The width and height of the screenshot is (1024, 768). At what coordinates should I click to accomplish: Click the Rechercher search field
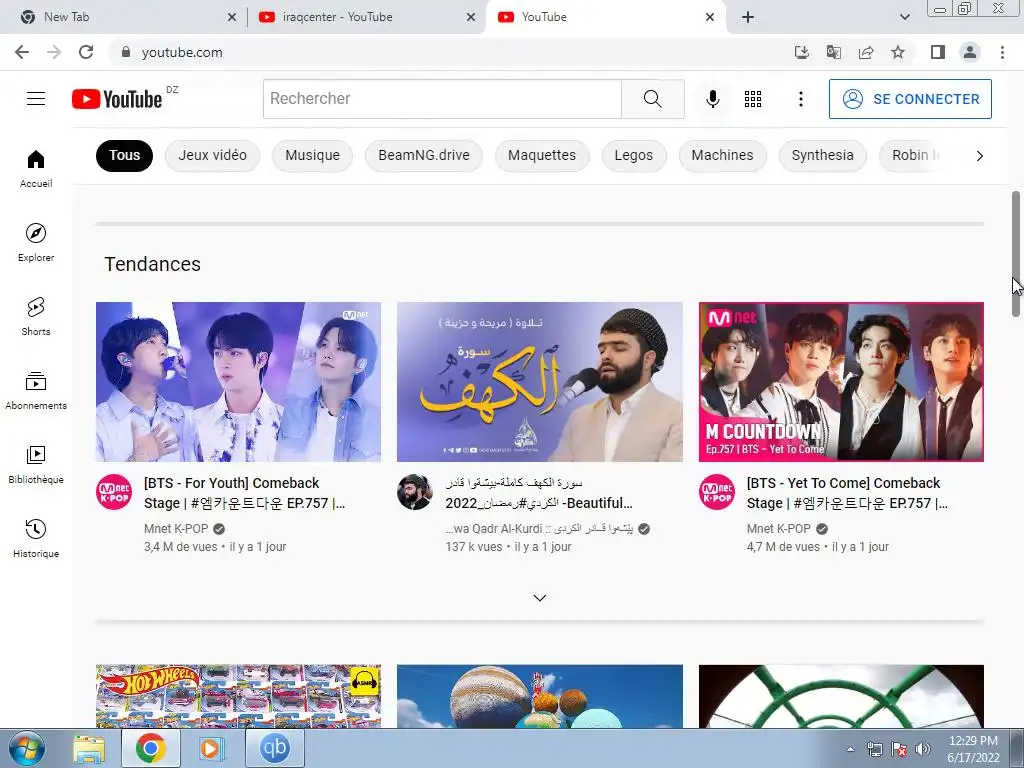[442, 99]
